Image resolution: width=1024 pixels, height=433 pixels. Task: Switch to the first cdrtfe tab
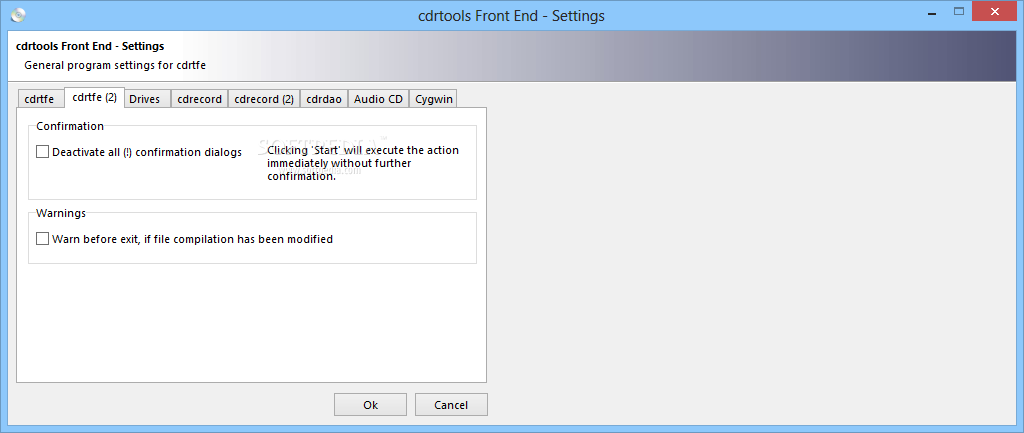[40, 99]
